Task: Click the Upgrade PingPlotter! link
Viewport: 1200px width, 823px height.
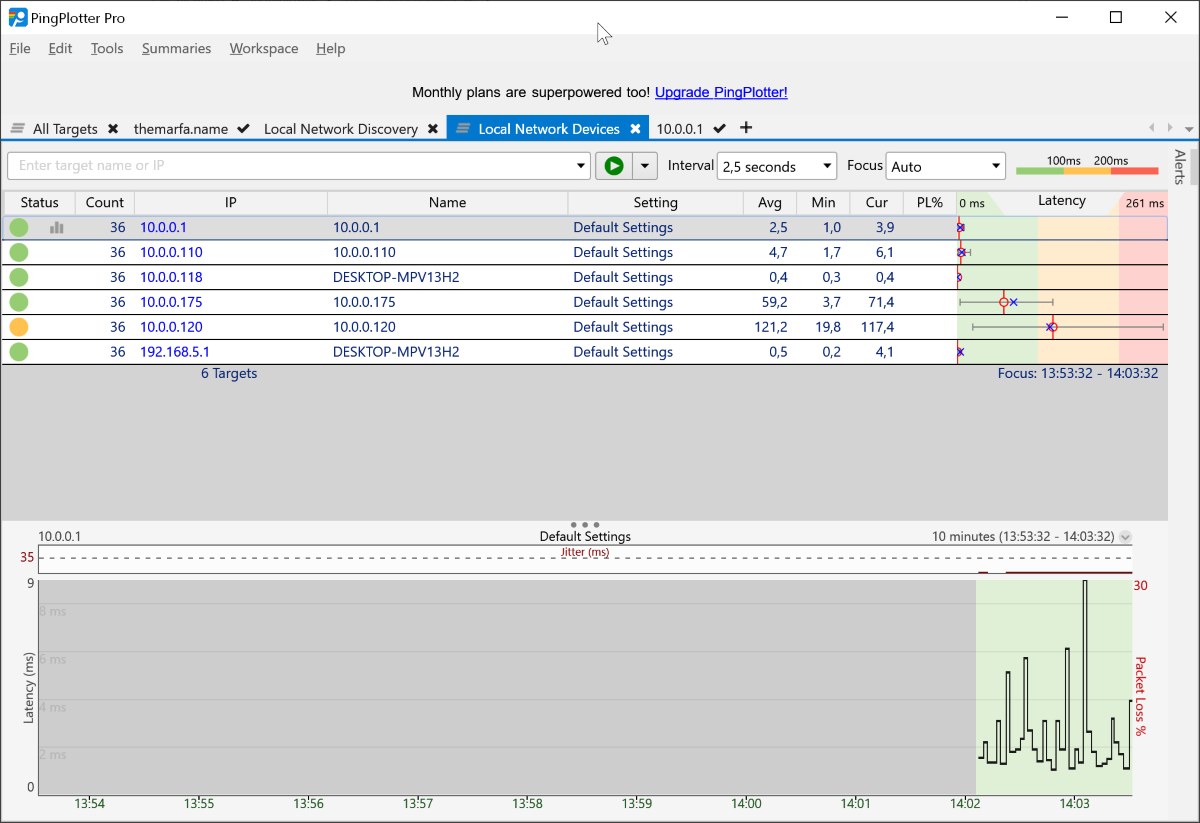Action: [721, 92]
